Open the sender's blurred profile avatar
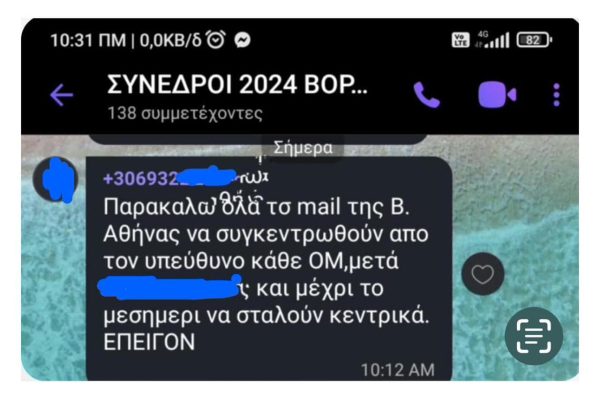This screenshot has width=600, height=400. (55, 179)
